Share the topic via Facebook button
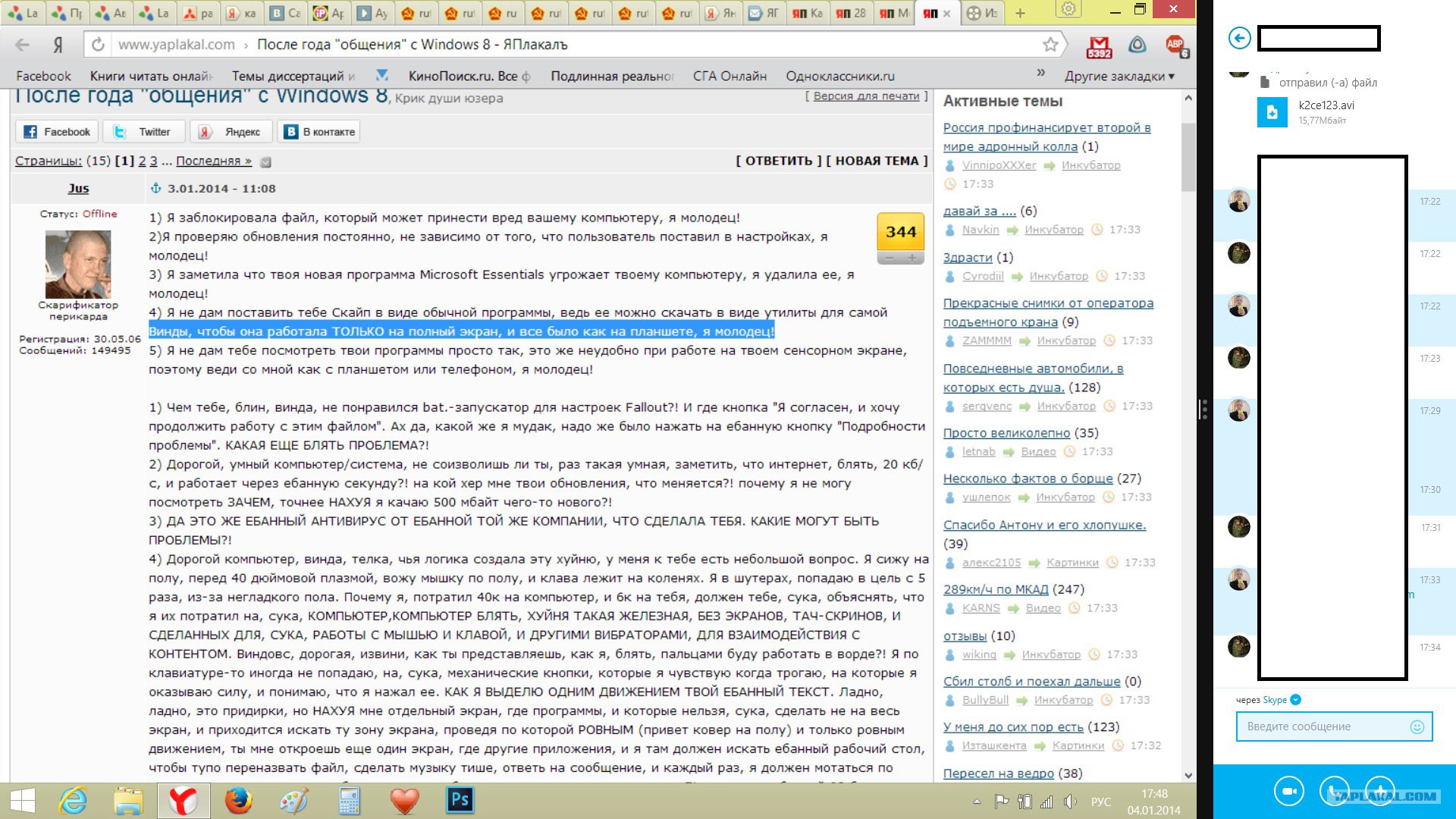This screenshot has width=1456, height=819. 57,132
